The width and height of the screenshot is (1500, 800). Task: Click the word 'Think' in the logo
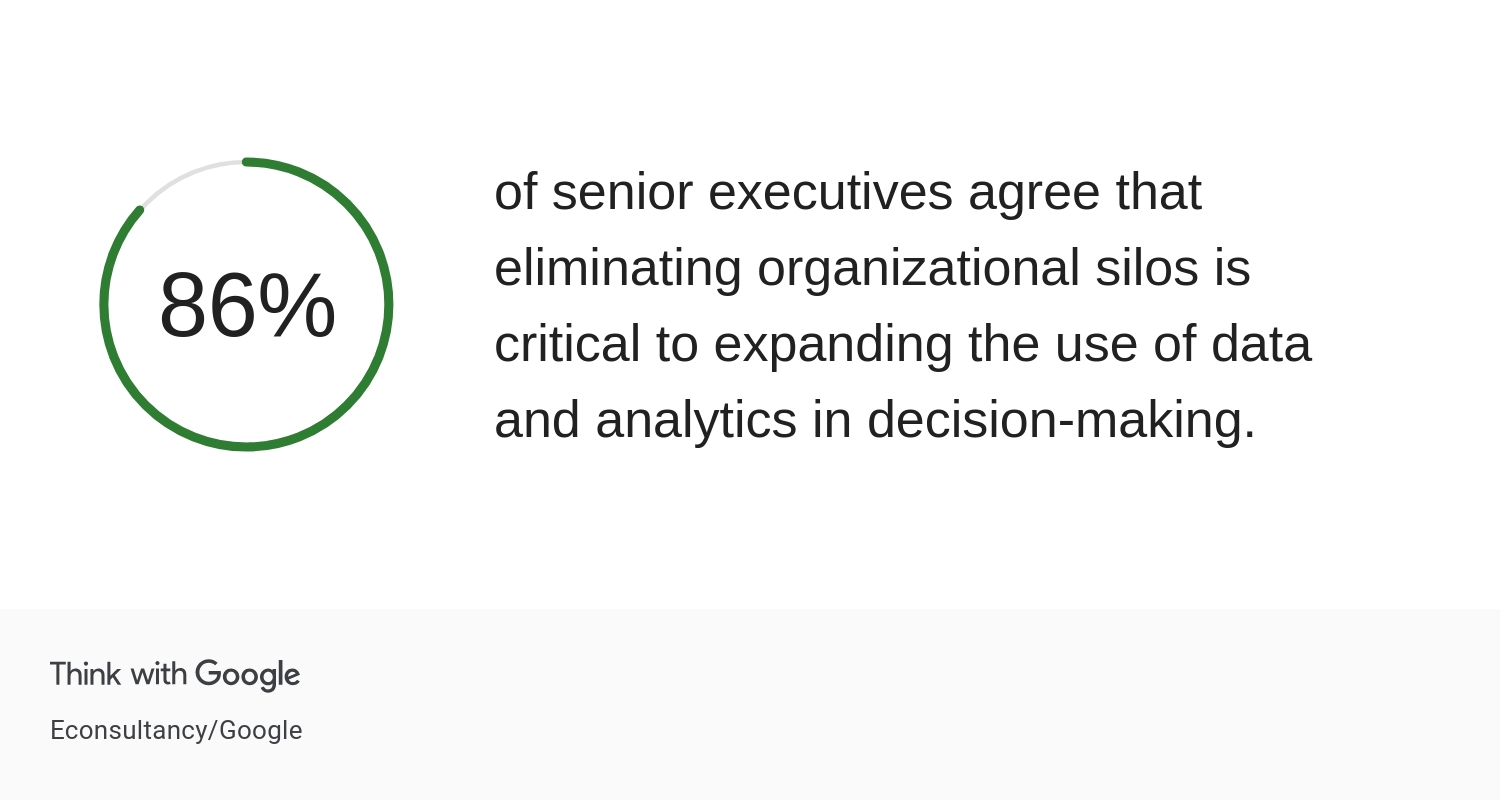tap(86, 674)
